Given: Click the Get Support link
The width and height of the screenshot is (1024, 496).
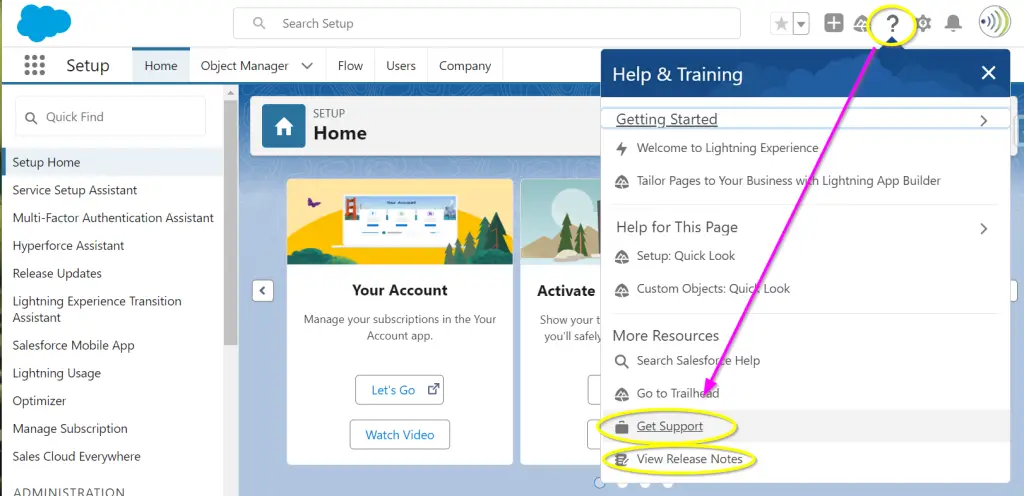Looking at the screenshot, I should coord(669,426).
